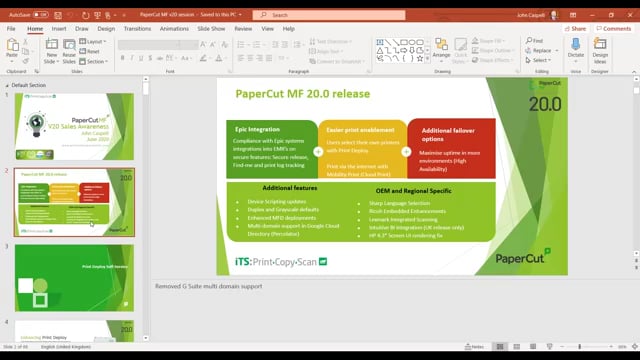Viewport: 640px width, 360px height.
Task: Expand the shapes gallery More arrow
Action: tap(428, 59)
